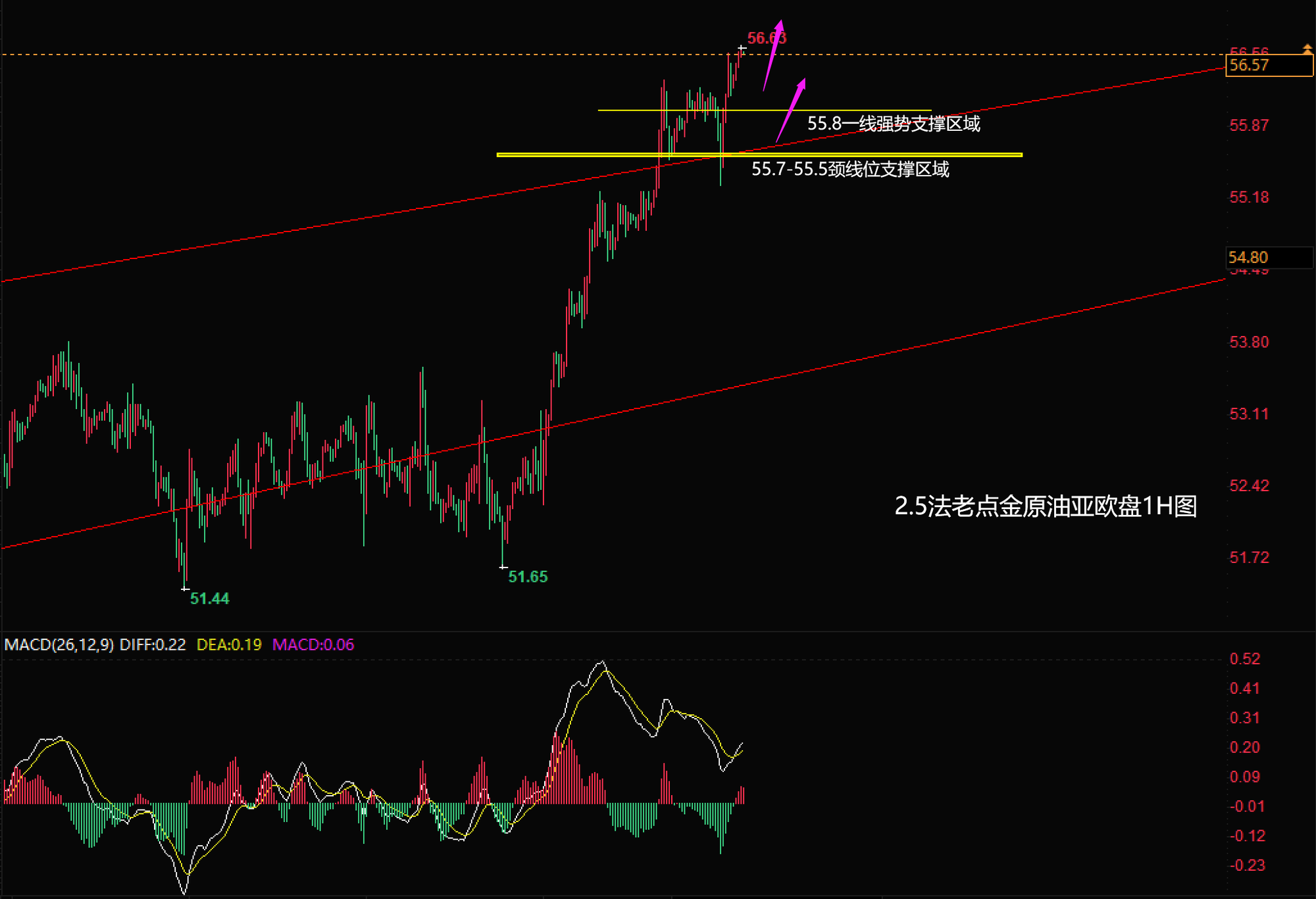The width and height of the screenshot is (1316, 899).
Task: Click the MACD(26,12,9) indicator label
Action: [59, 644]
